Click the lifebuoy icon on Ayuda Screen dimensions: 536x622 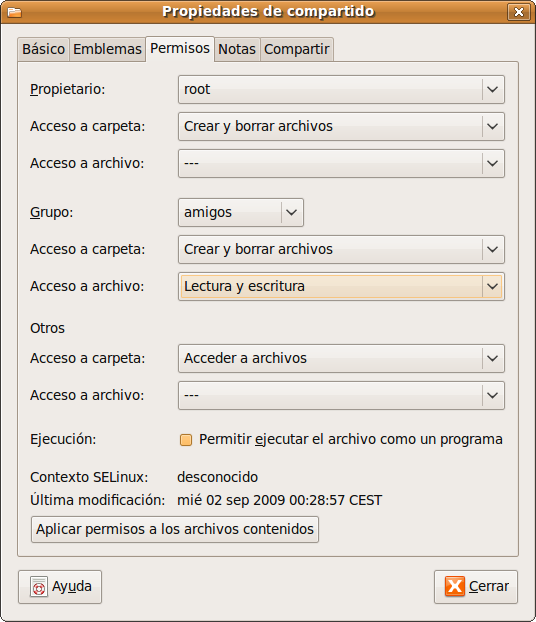[x=39, y=587]
